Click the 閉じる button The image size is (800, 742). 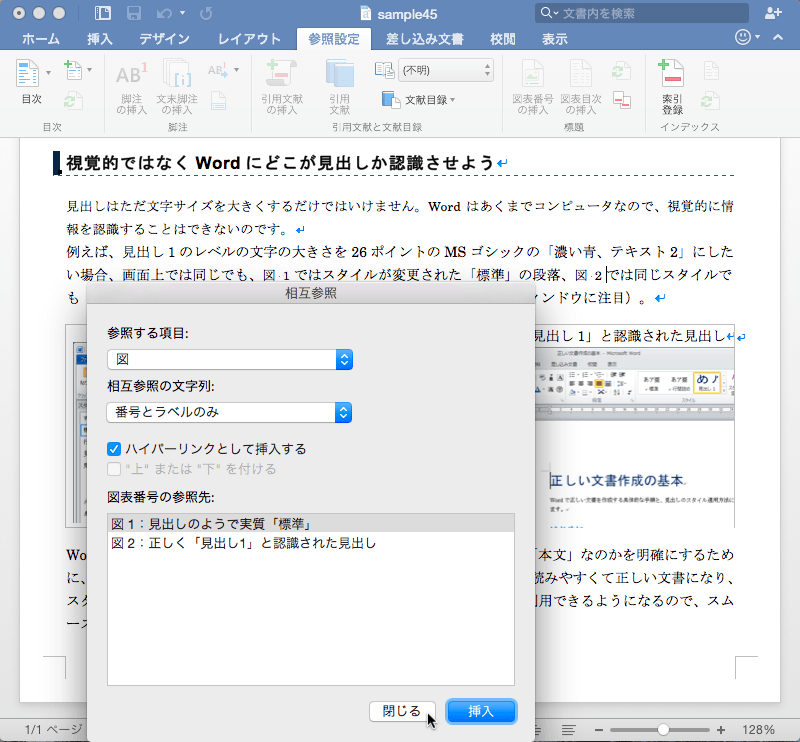coord(402,711)
